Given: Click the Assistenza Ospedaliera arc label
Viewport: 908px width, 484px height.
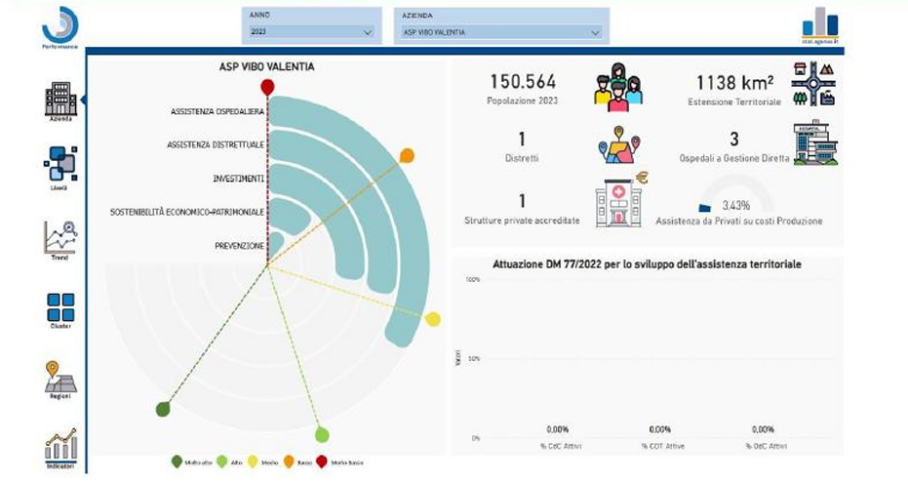Looking at the screenshot, I should 216,112.
